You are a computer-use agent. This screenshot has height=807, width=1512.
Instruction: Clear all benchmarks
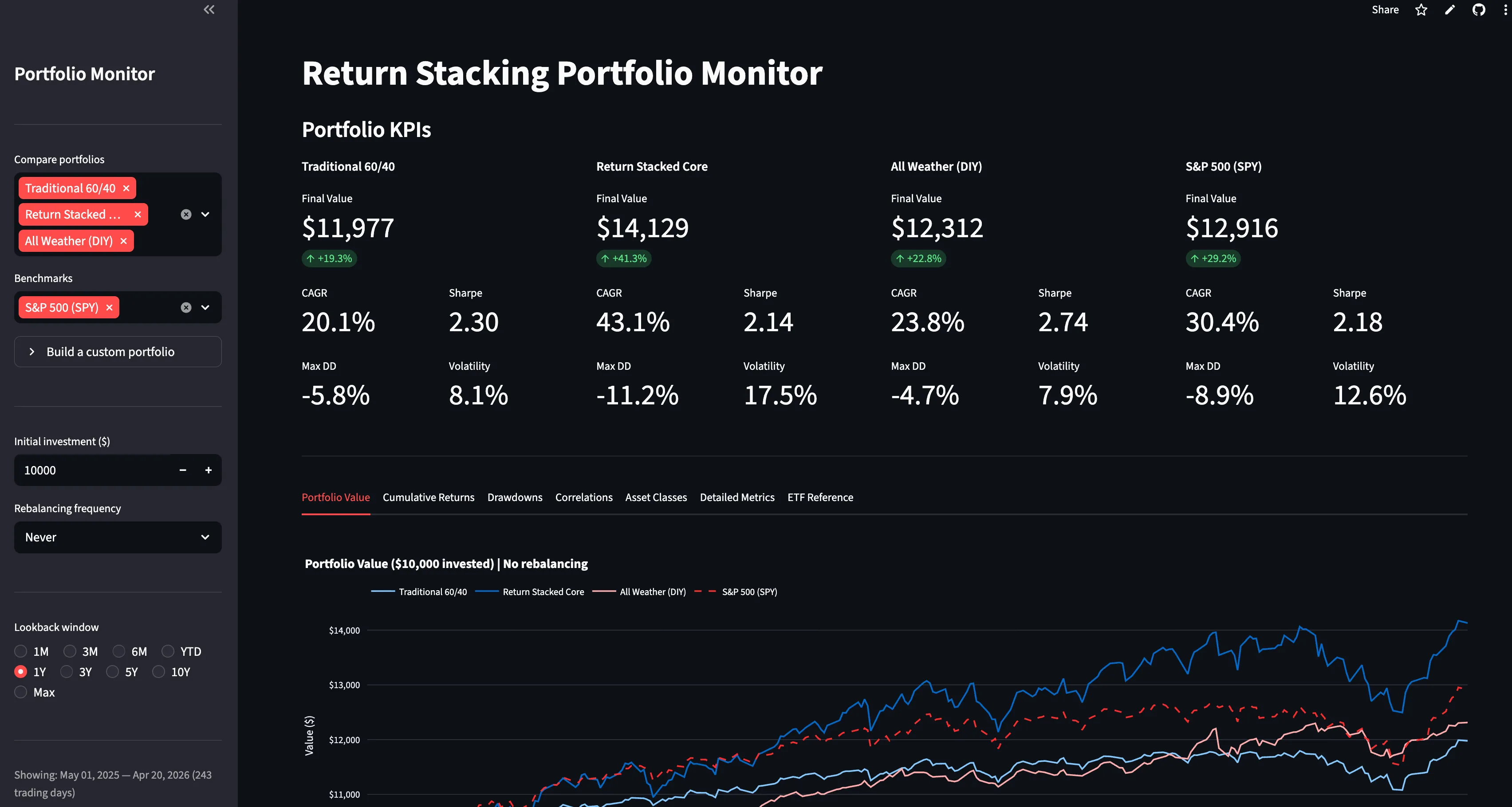[x=186, y=307]
